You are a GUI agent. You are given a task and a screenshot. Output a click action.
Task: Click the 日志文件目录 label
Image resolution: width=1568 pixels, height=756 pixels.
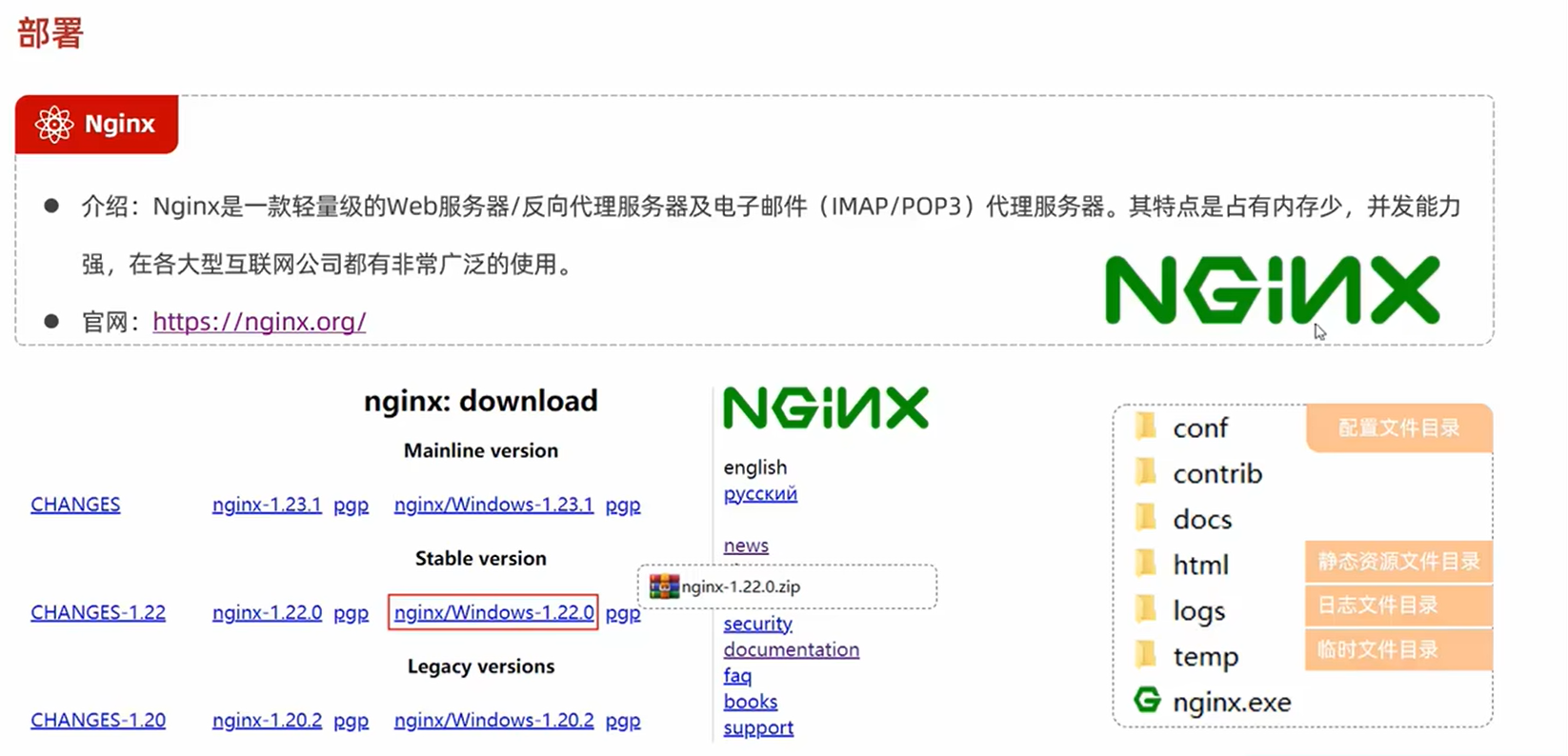pyautogui.click(x=1398, y=606)
